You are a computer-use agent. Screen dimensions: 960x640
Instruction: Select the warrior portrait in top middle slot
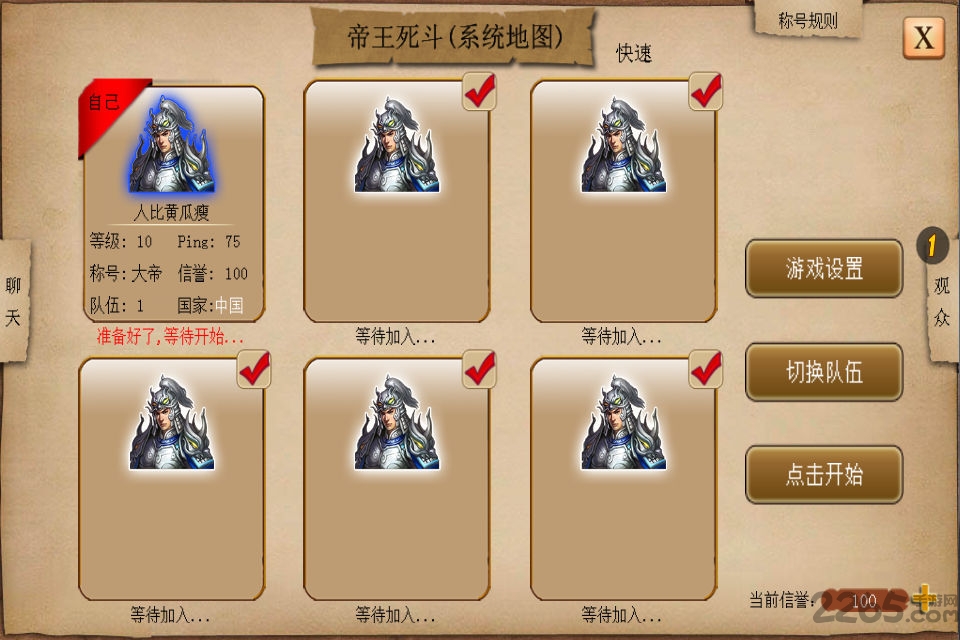coord(397,145)
